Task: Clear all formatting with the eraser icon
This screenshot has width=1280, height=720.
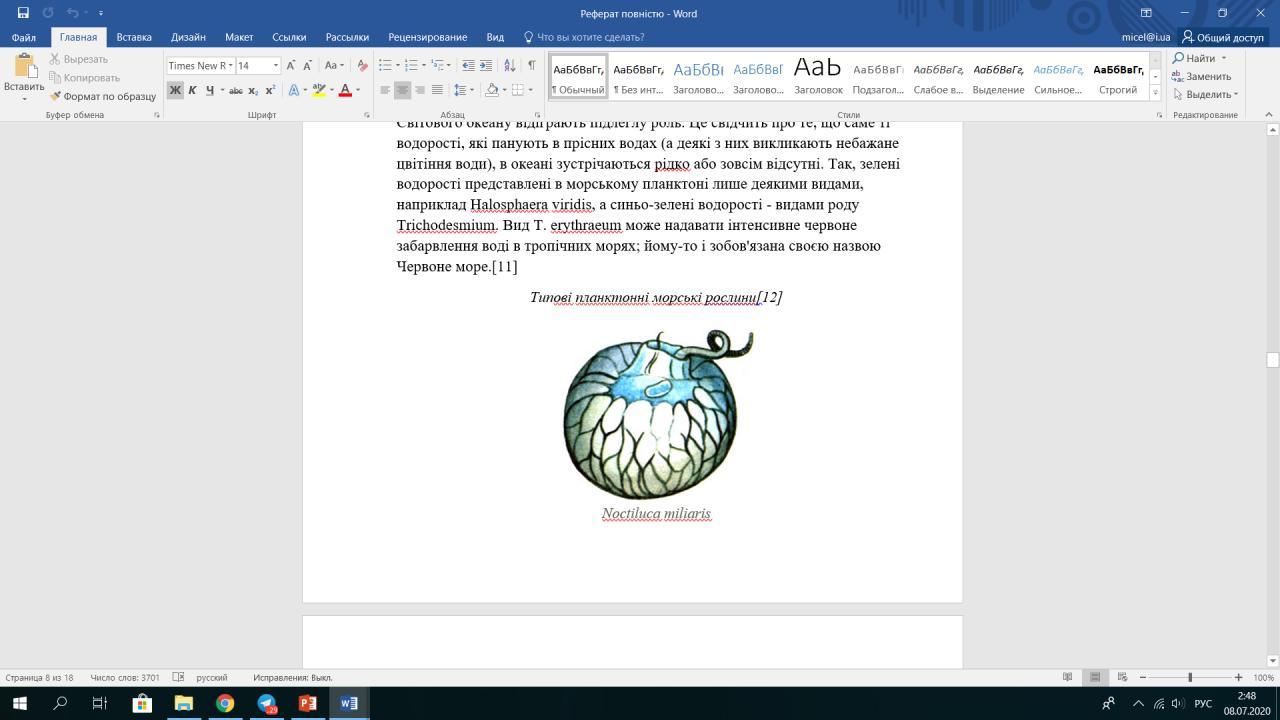Action: (362, 65)
